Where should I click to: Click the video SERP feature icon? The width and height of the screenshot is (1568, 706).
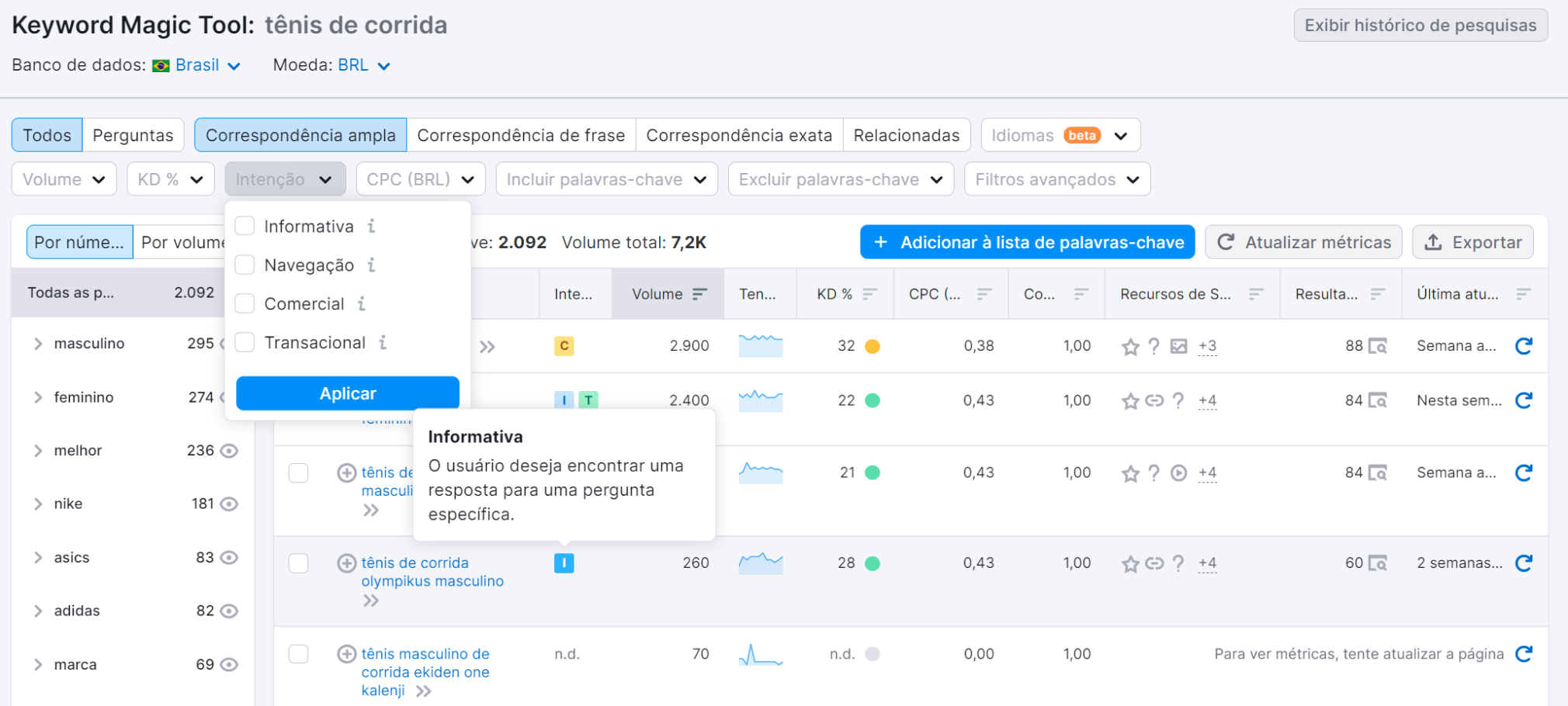[1178, 472]
